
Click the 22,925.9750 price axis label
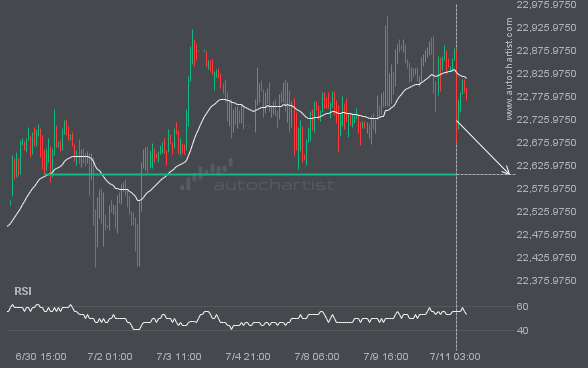(x=546, y=28)
